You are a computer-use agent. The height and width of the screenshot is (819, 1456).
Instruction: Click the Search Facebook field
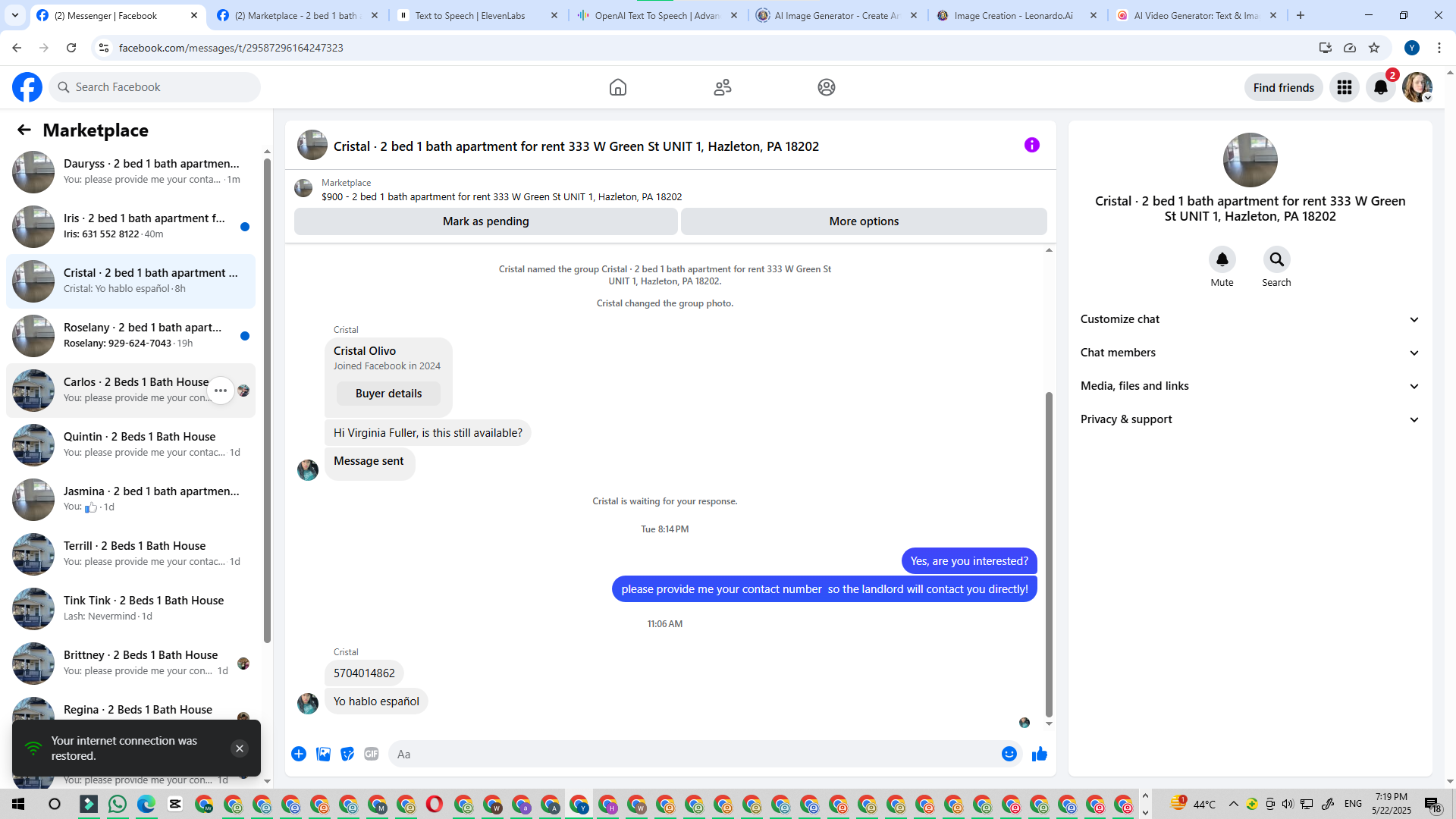pos(155,87)
